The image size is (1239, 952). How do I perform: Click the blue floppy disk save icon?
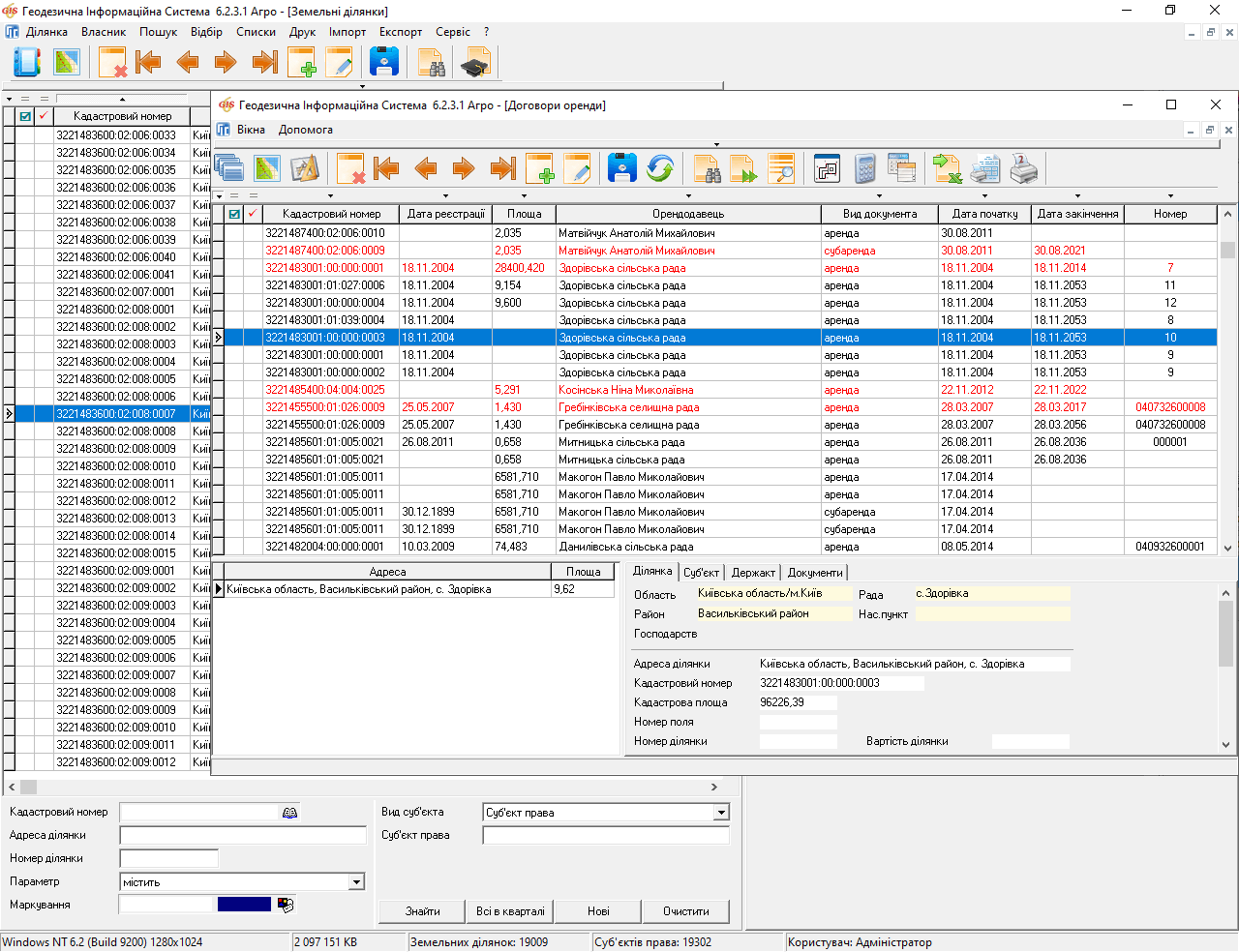point(621,168)
